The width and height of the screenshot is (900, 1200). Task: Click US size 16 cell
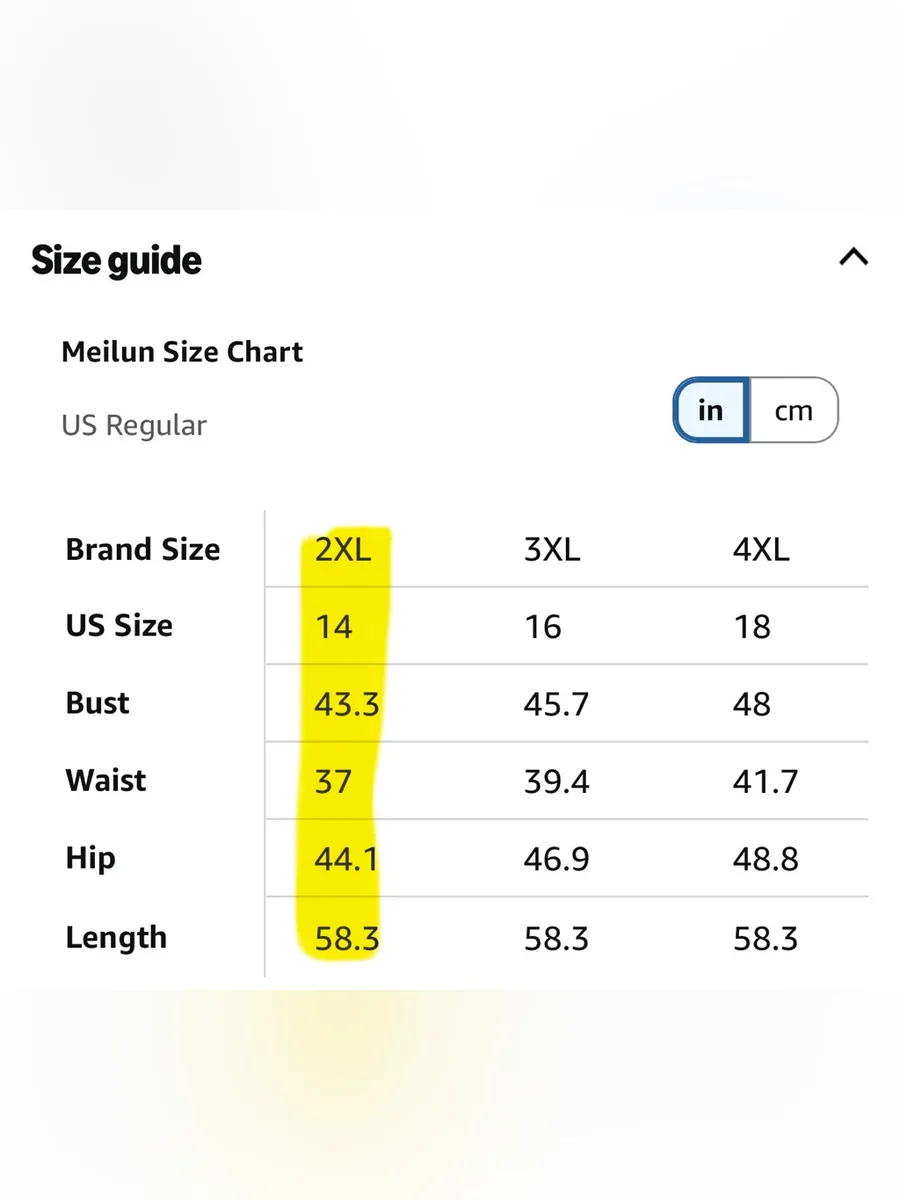[x=542, y=627]
